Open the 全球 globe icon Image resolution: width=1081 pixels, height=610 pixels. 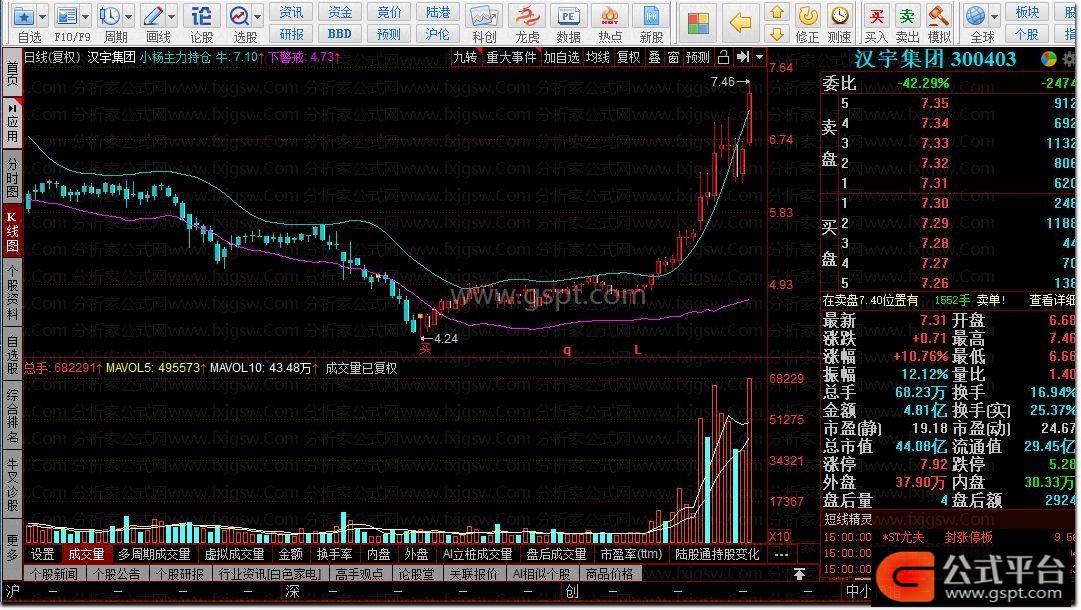(975, 16)
